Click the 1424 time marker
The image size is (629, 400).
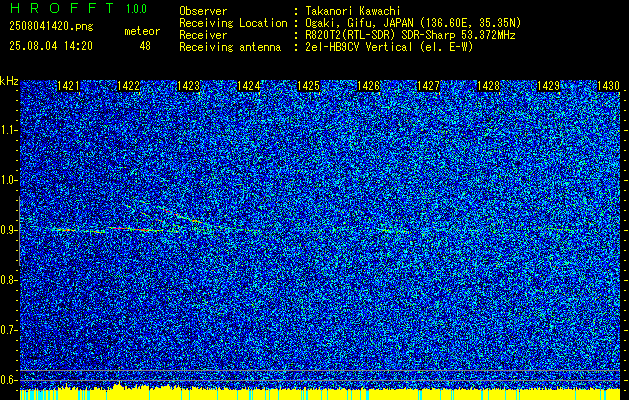click(x=249, y=85)
